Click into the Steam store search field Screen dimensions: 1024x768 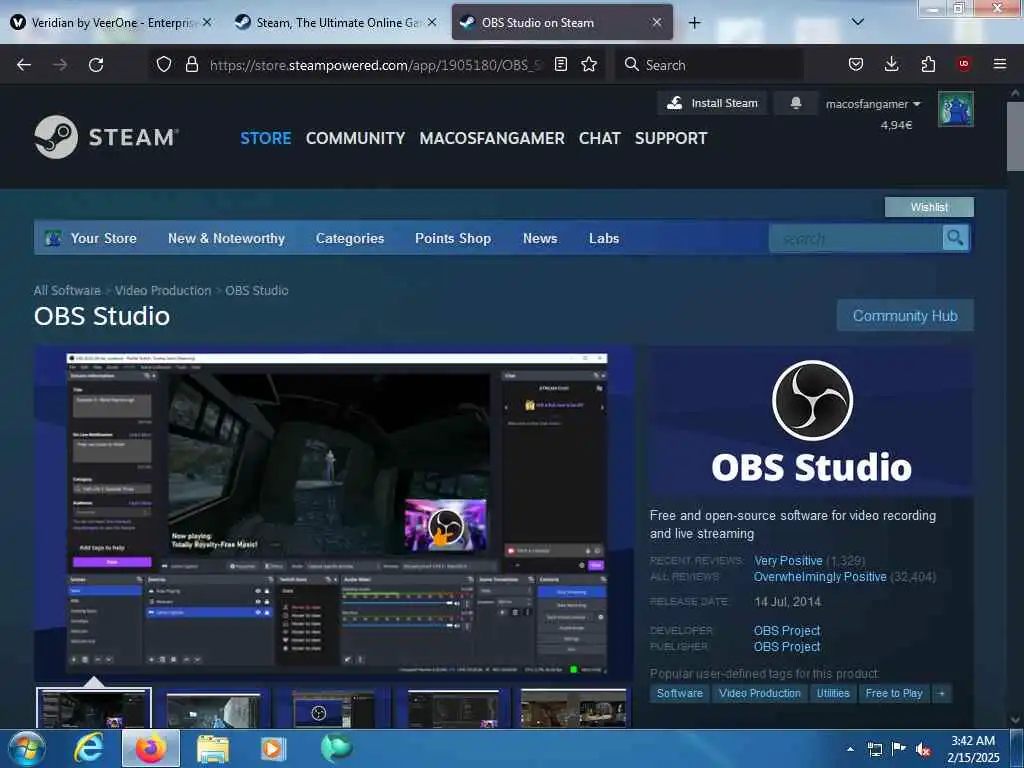(x=856, y=238)
